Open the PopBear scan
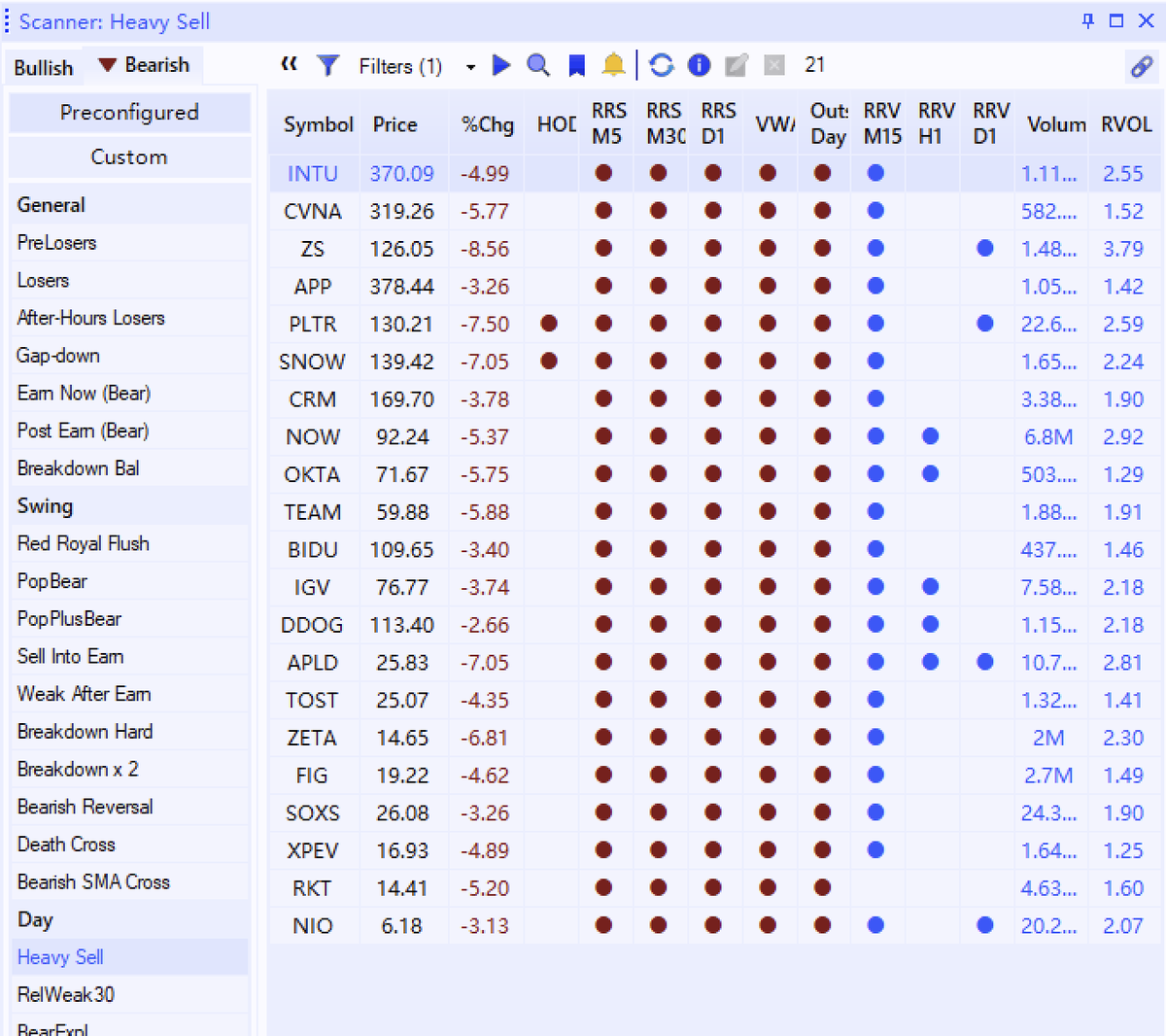The image size is (1166, 1036). [129, 581]
